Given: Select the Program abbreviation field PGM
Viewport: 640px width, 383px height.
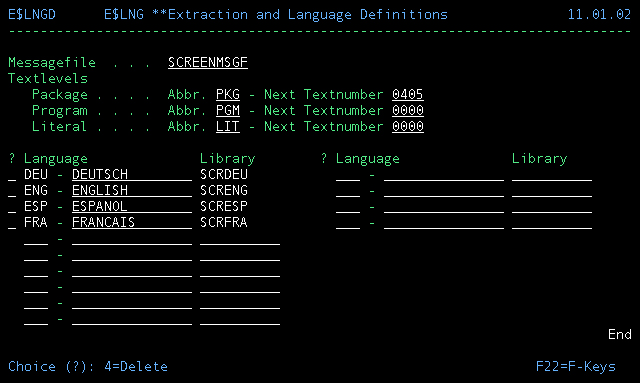Looking at the screenshot, I should [228, 110].
